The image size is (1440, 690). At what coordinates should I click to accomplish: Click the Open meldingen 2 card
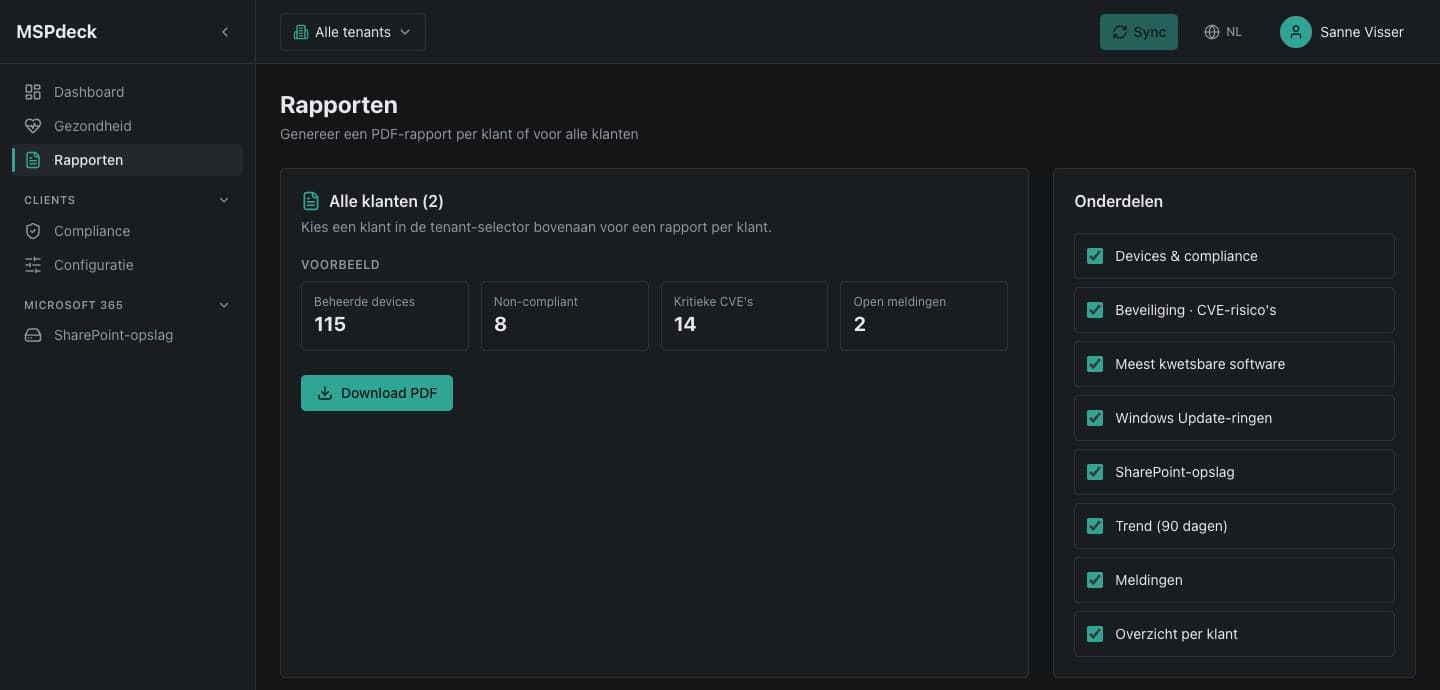924,316
